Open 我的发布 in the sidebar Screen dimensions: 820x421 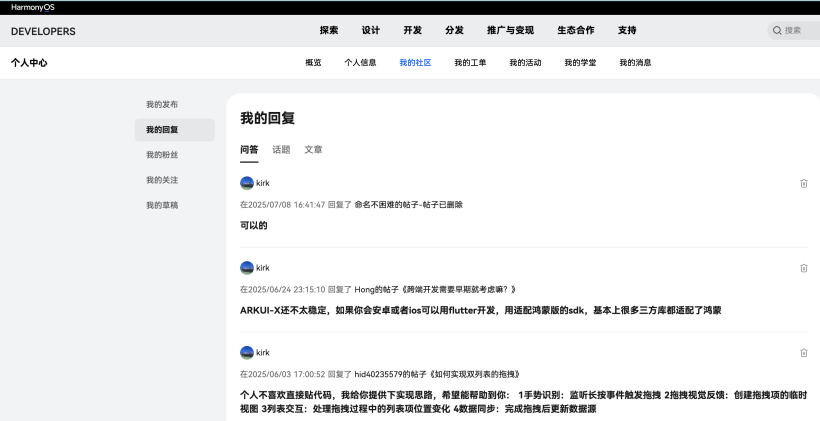[x=162, y=104]
